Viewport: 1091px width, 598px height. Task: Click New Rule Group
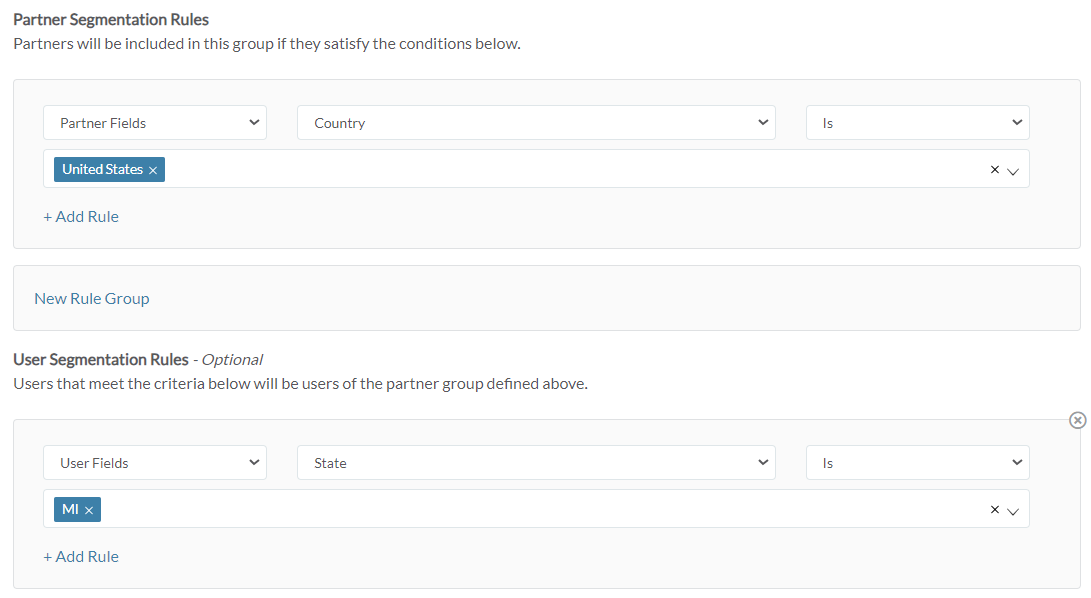[x=91, y=298]
